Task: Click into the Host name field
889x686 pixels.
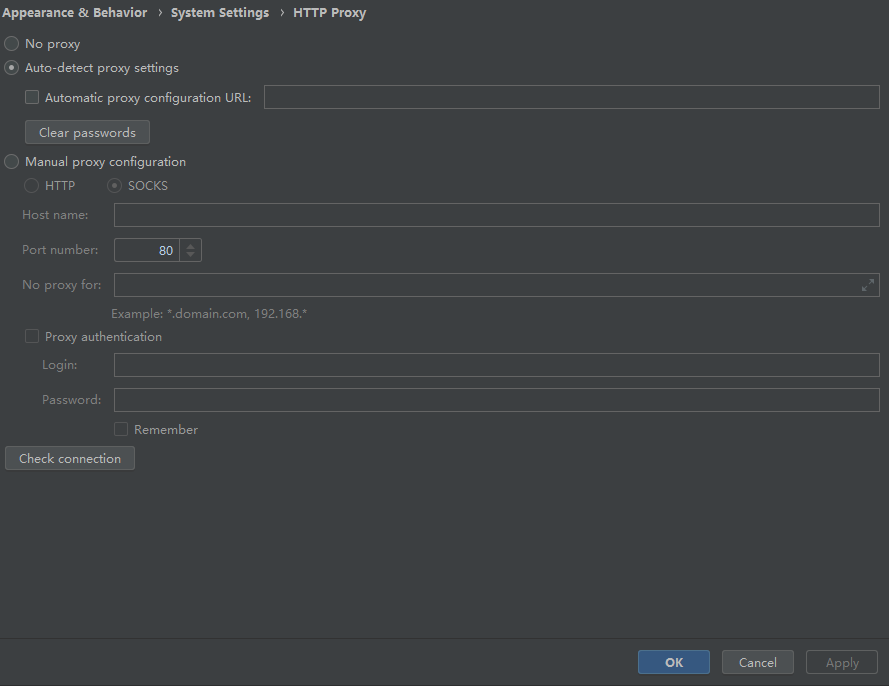Action: (x=497, y=215)
